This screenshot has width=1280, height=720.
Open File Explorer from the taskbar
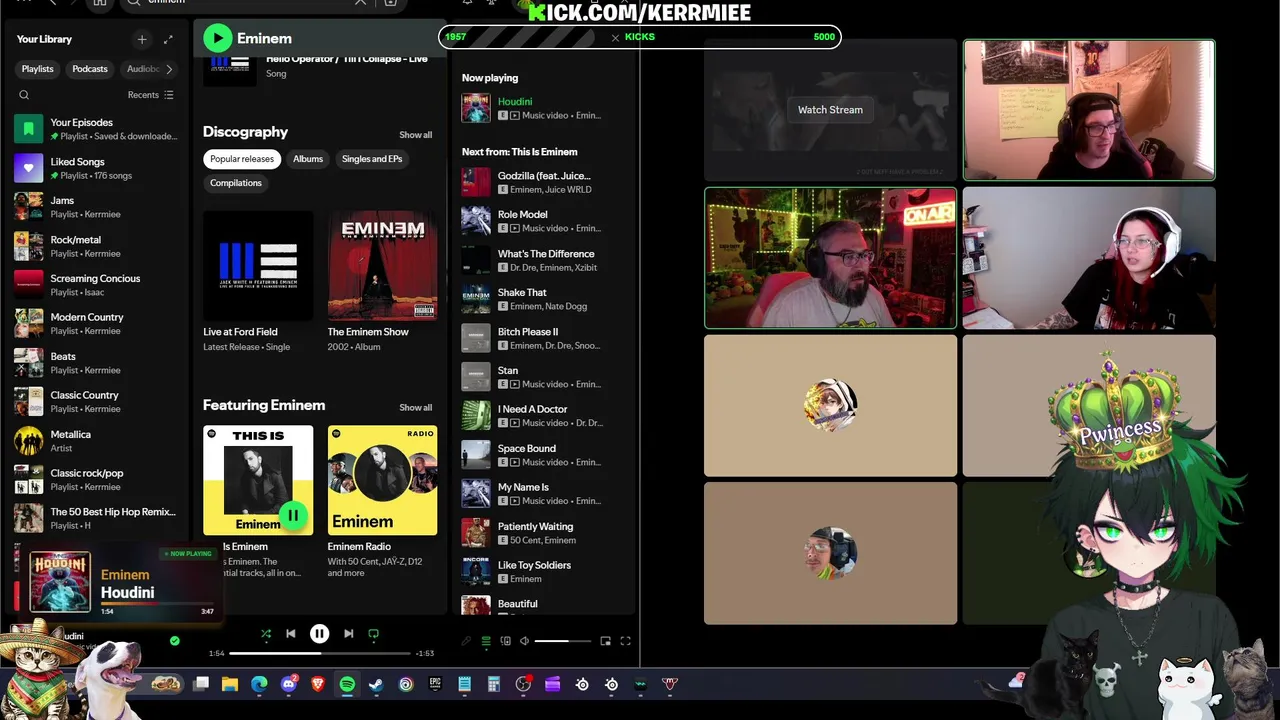pos(230,684)
